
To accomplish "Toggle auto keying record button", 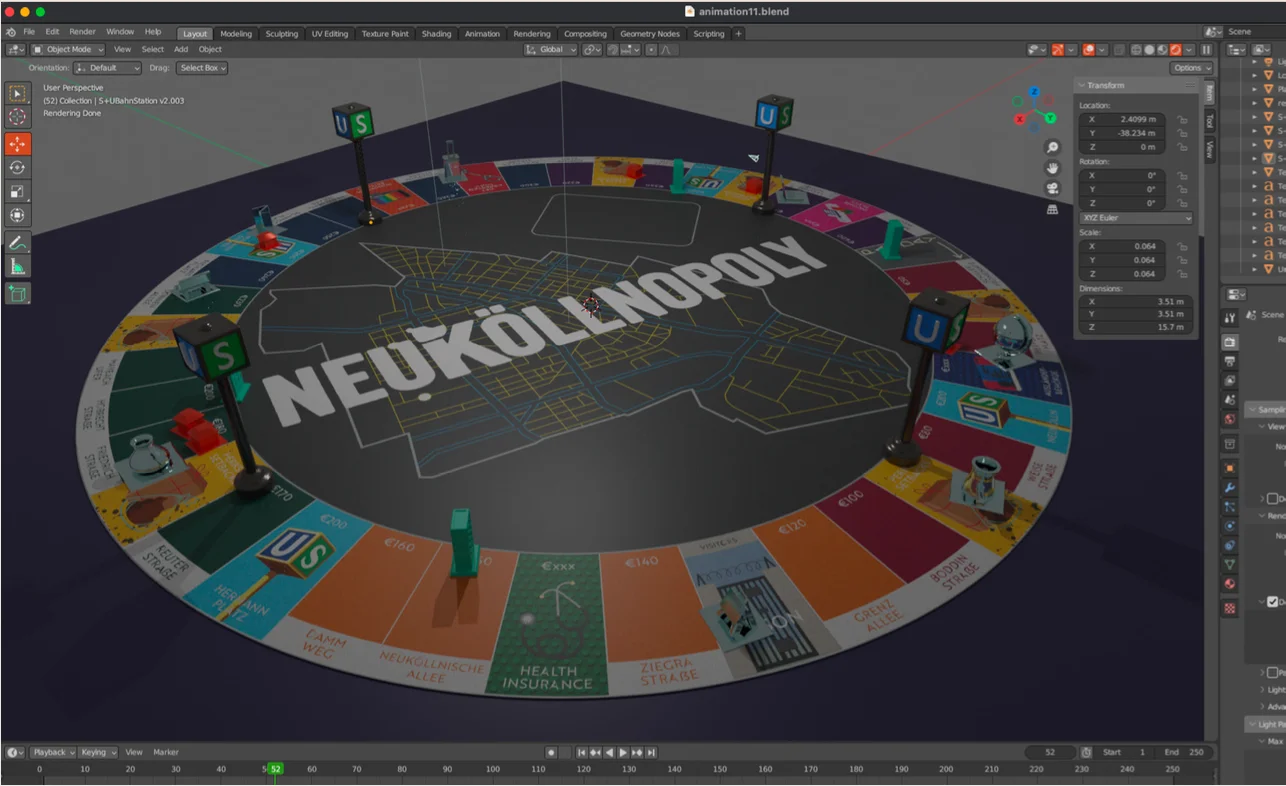I will click(x=551, y=752).
